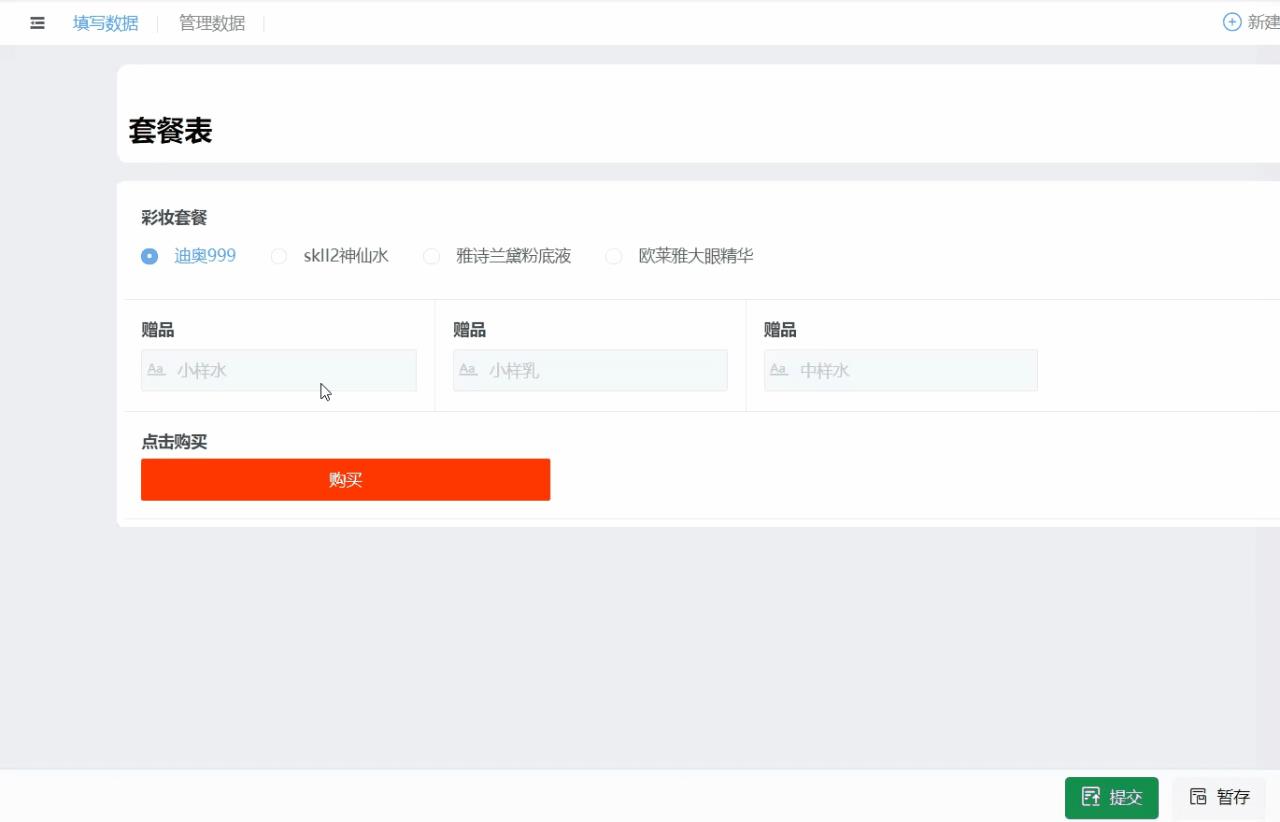
Task: Save draft using the 暂存 button
Action: coord(1219,797)
